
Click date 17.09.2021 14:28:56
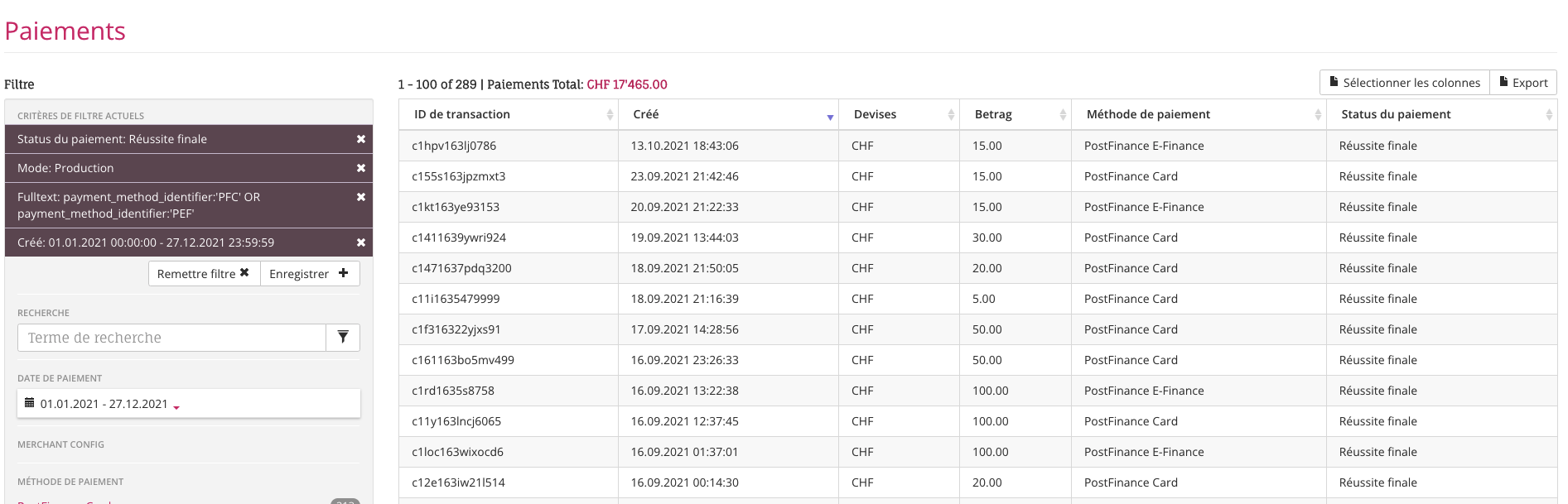click(x=685, y=329)
